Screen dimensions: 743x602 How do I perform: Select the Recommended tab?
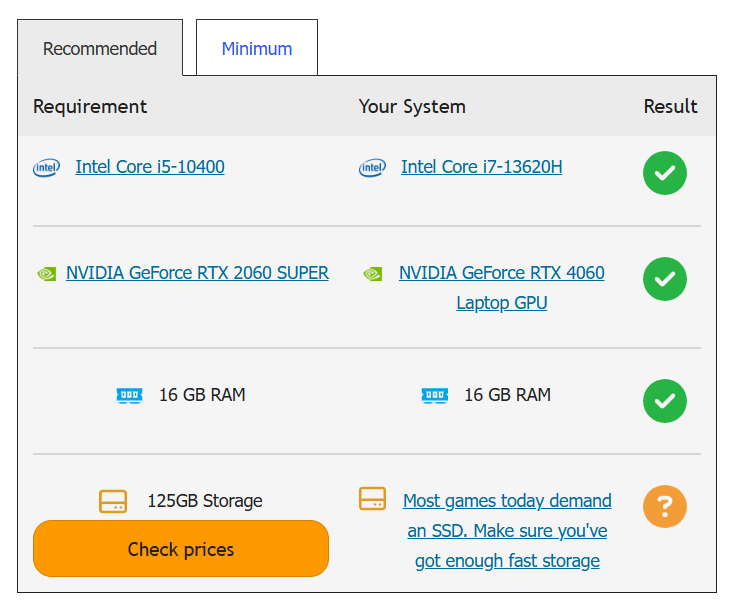[100, 48]
